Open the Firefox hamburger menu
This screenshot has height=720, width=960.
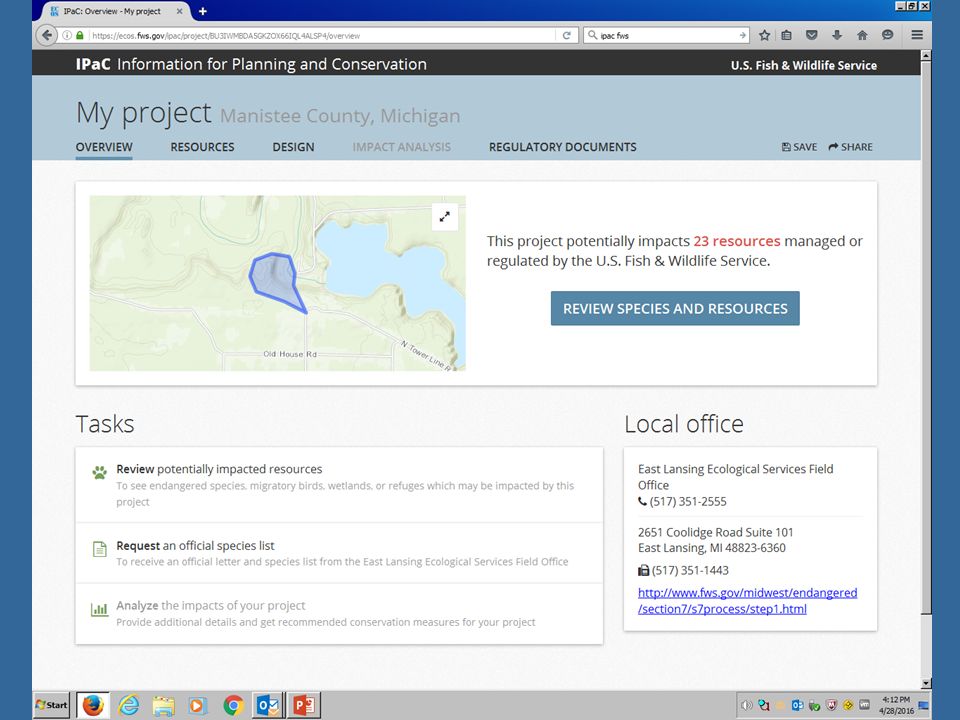point(917,36)
